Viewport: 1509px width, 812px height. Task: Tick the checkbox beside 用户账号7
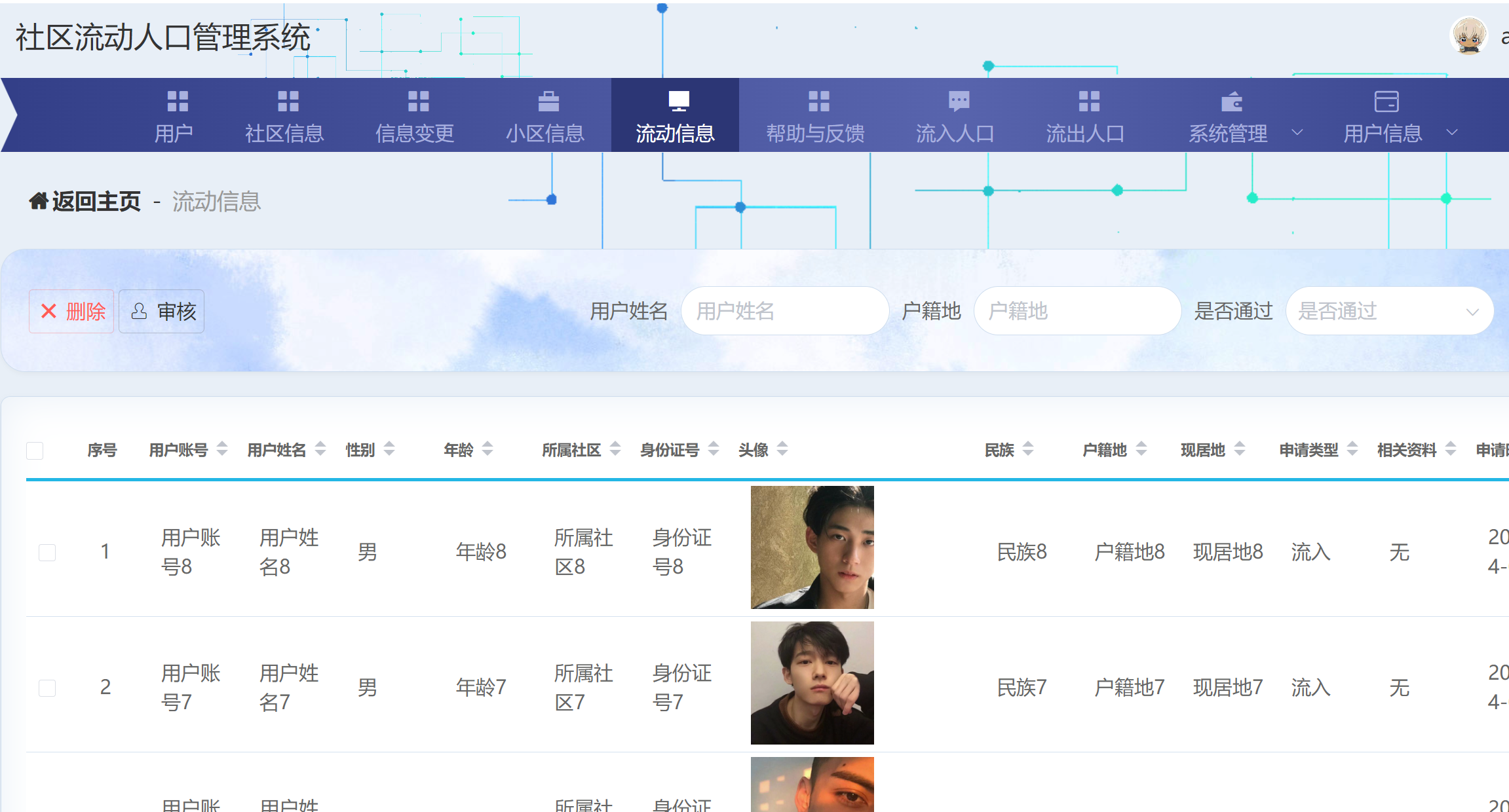tap(47, 688)
